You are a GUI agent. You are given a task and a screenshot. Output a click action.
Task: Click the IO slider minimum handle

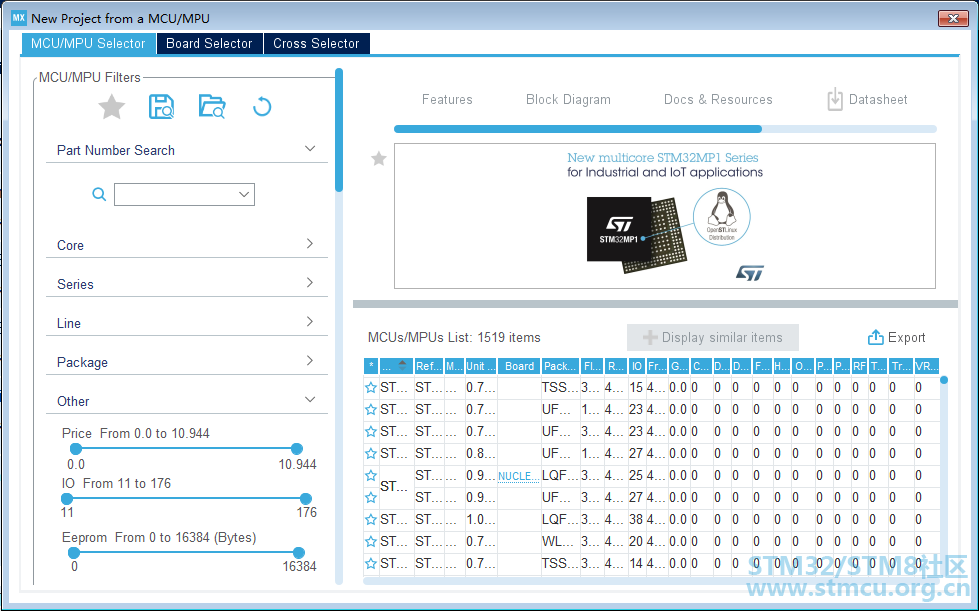click(67, 499)
